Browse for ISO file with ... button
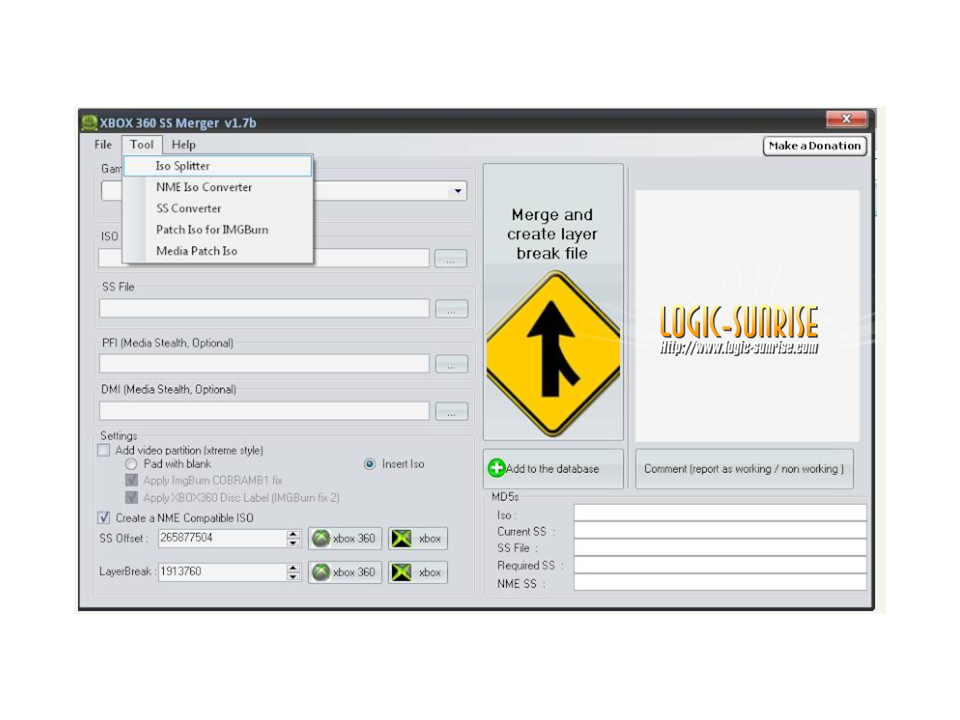This screenshot has height=720, width=960. click(451, 259)
